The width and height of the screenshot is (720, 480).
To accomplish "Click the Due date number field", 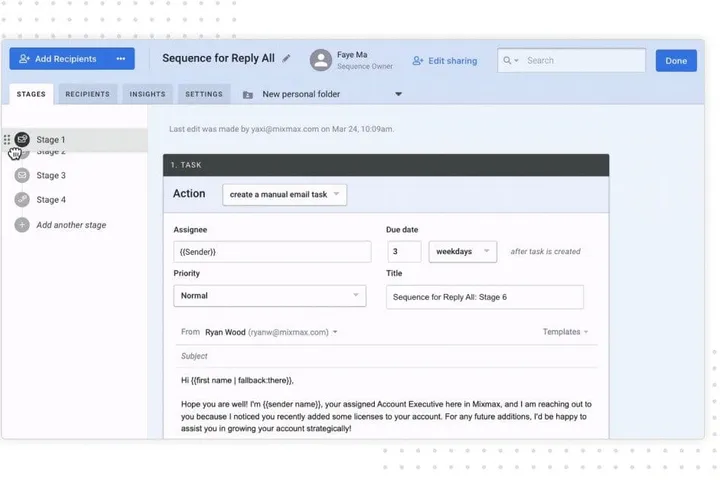I will click(x=404, y=252).
